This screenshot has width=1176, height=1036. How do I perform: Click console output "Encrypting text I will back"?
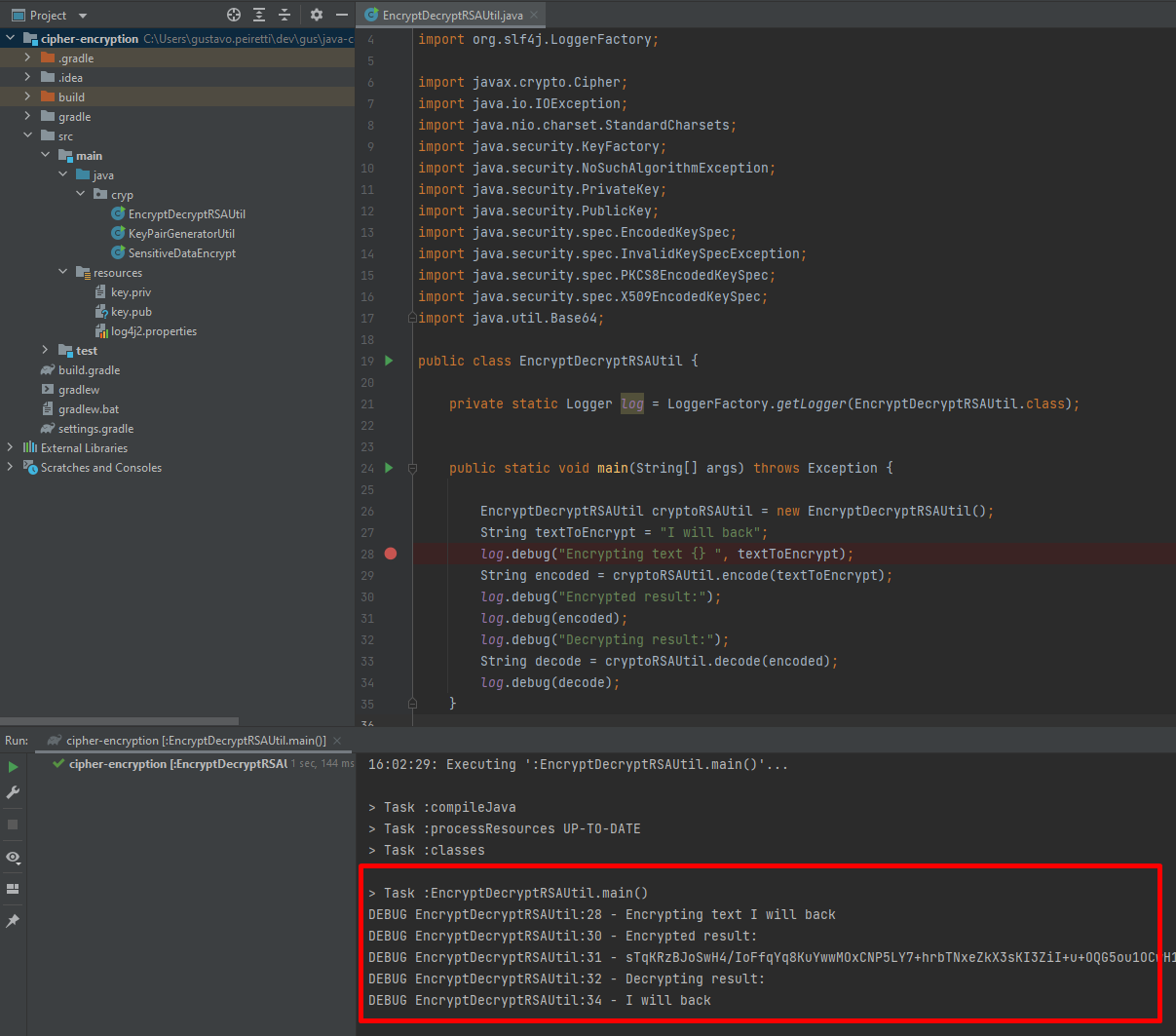click(x=731, y=914)
